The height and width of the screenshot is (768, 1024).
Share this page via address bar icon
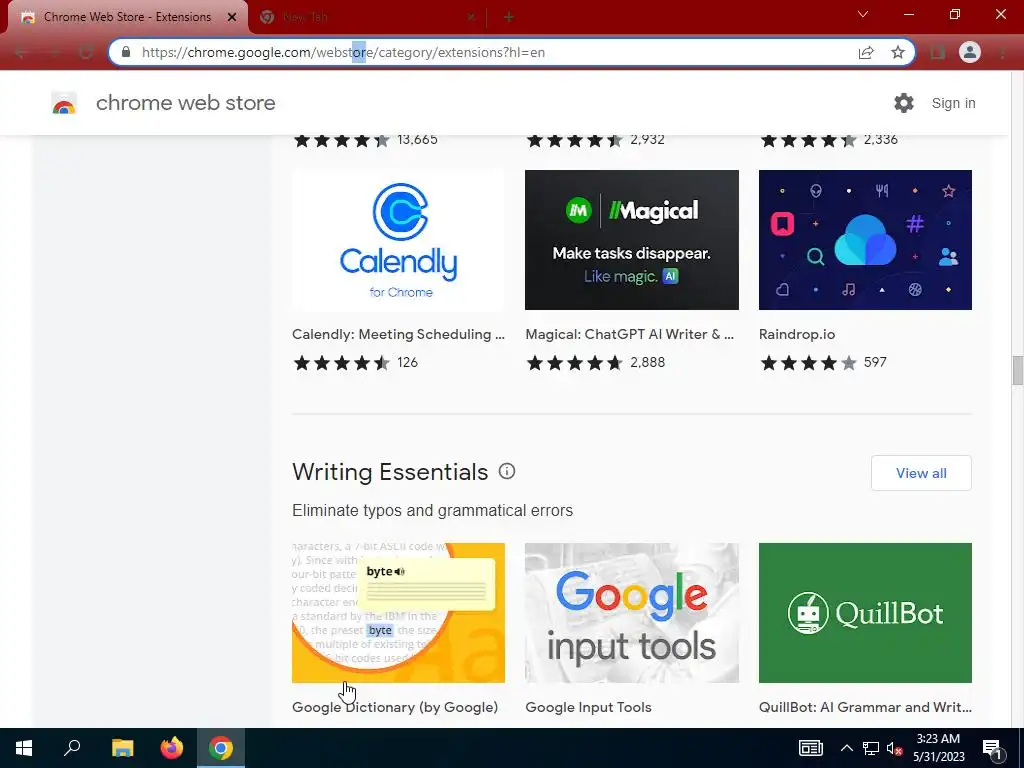pos(866,52)
